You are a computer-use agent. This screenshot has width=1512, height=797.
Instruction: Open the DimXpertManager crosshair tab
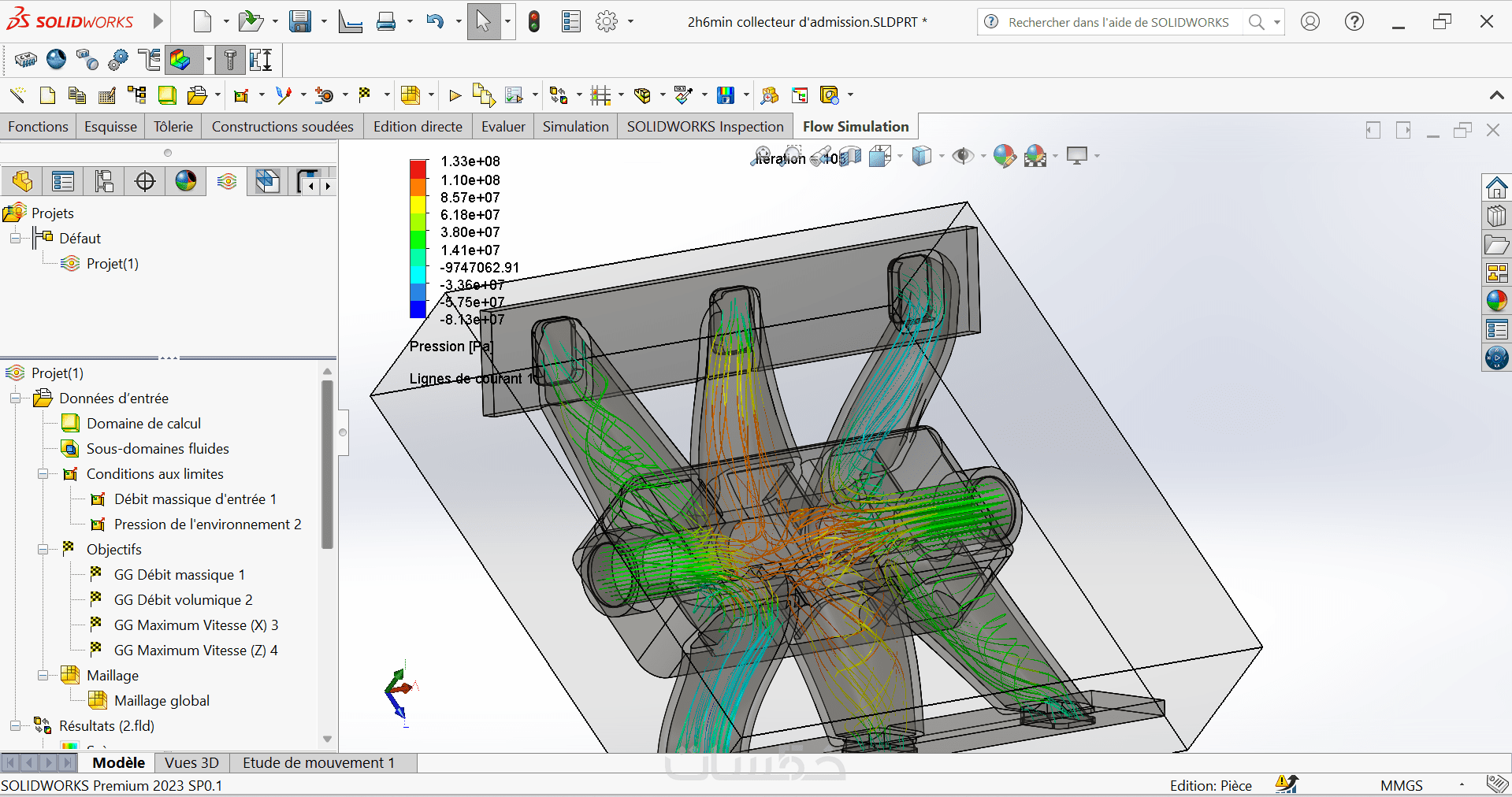click(145, 181)
